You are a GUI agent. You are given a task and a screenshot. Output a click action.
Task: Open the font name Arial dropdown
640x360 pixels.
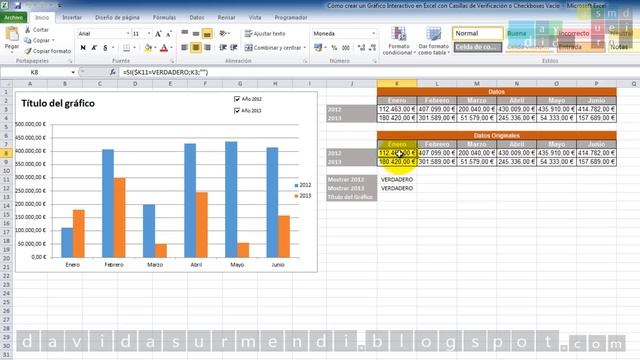coord(128,33)
